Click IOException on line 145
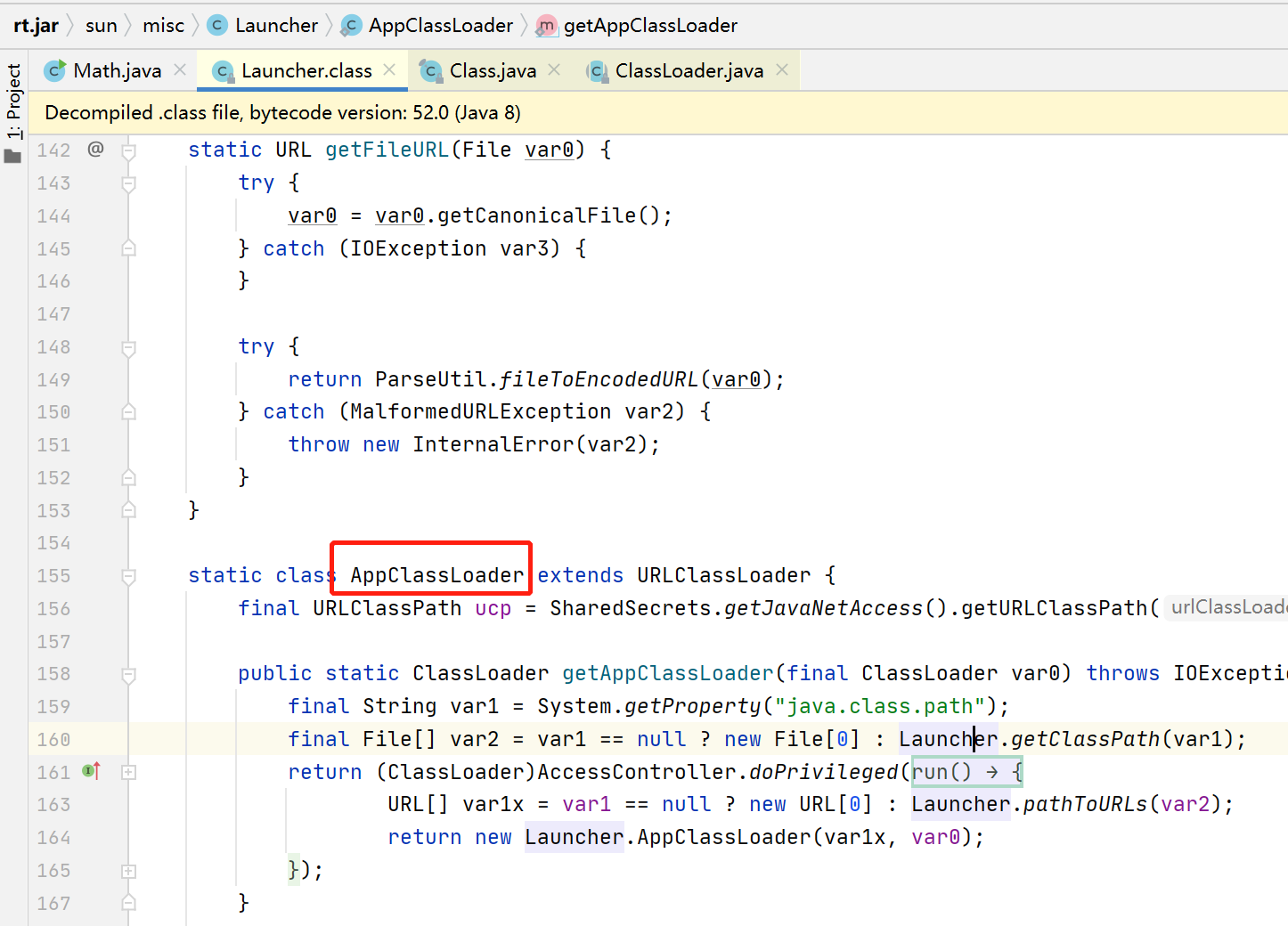The width and height of the screenshot is (1288, 926). click(x=418, y=248)
